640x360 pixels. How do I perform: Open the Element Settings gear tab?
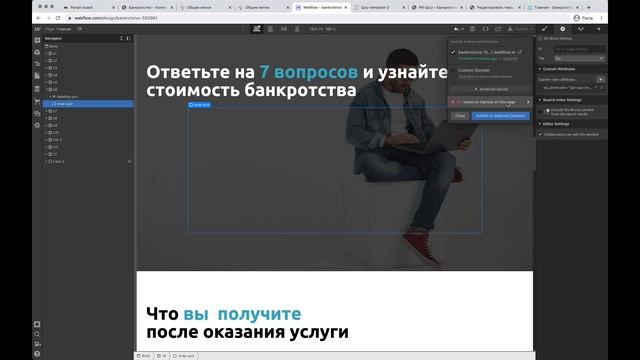click(x=562, y=29)
